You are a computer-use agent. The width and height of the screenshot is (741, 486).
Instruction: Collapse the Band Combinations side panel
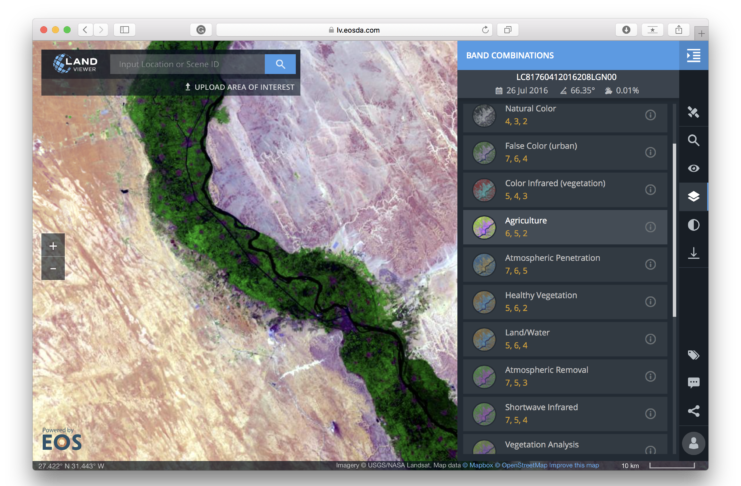click(x=693, y=56)
